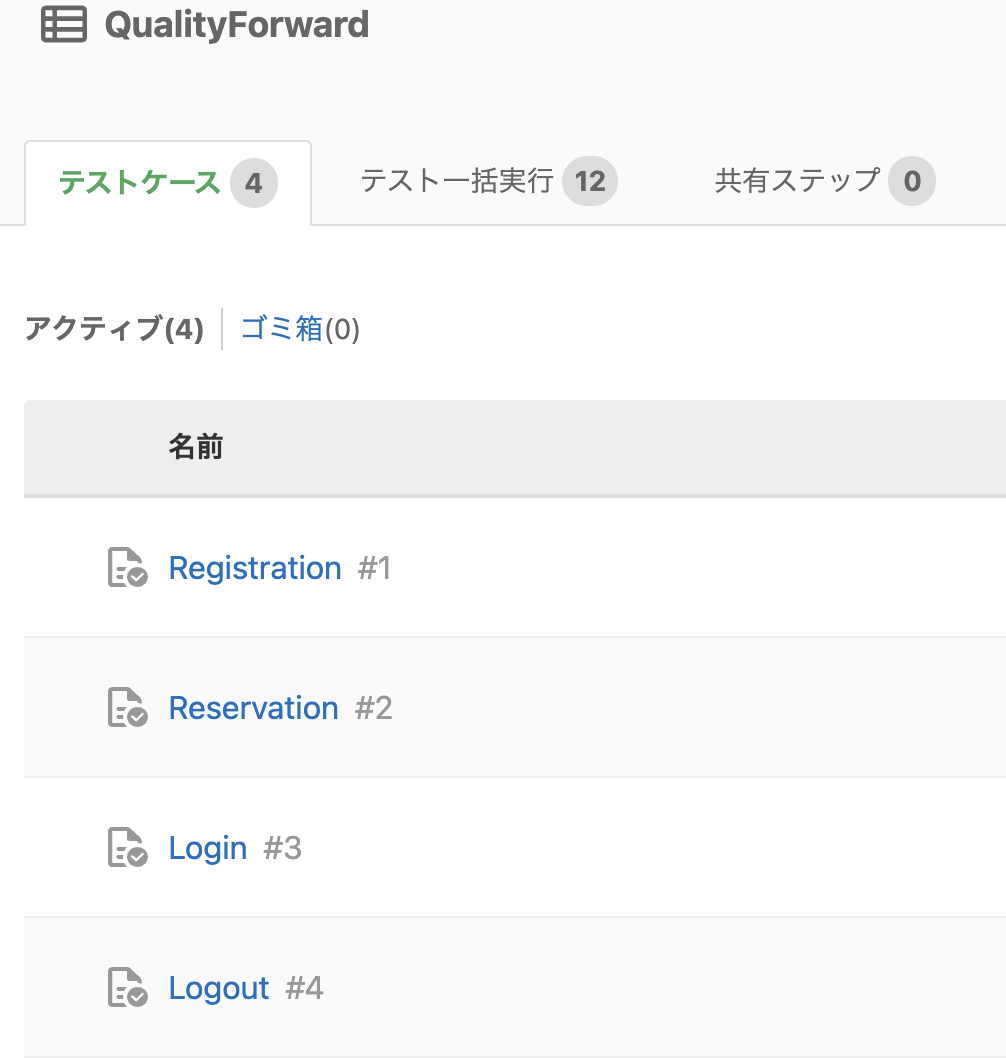The image size is (1006, 1058).
Task: Click the QualityForward table icon
Action: [x=64, y=24]
